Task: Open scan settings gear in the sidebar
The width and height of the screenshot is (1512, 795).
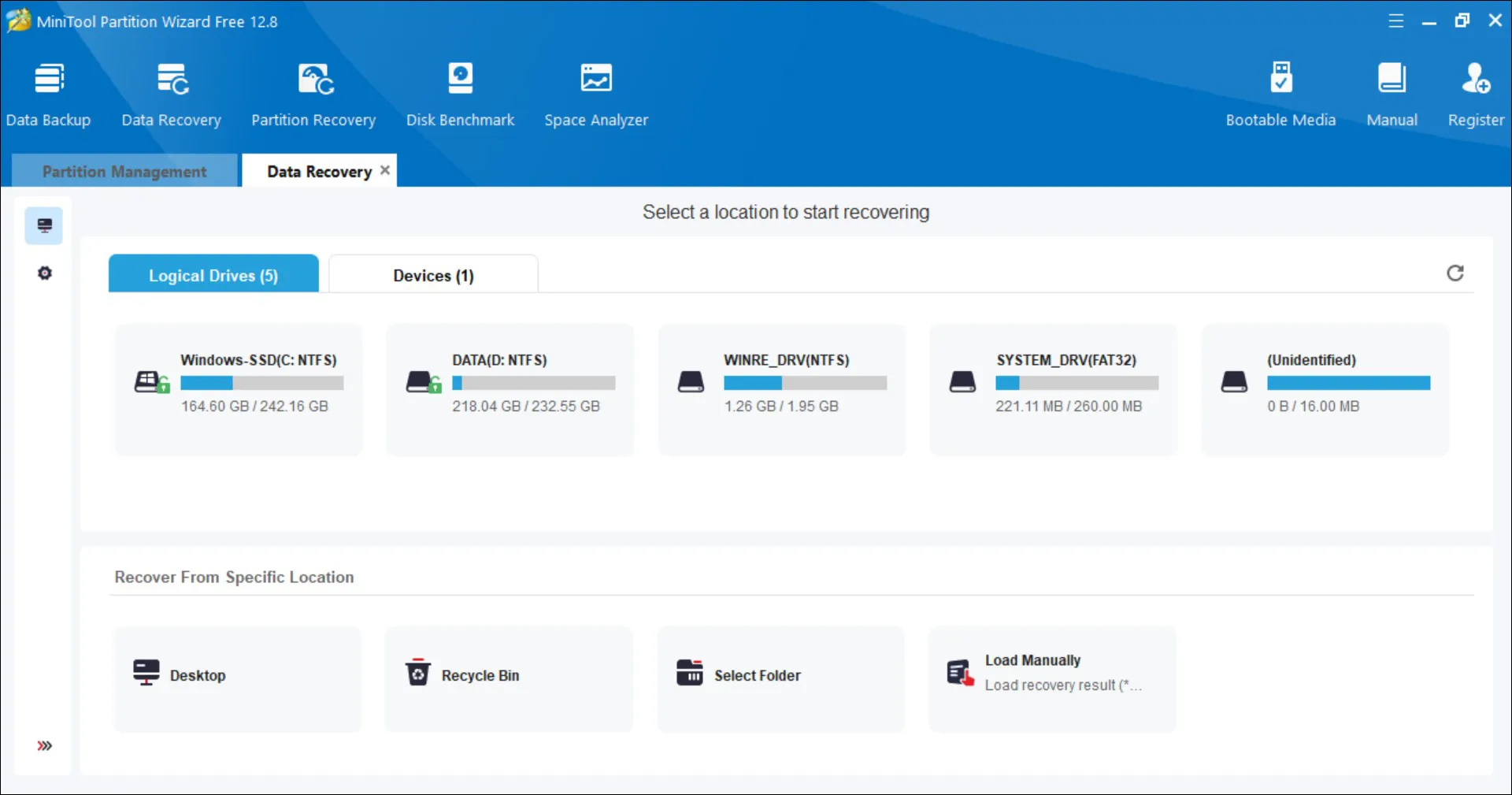Action: point(45,273)
